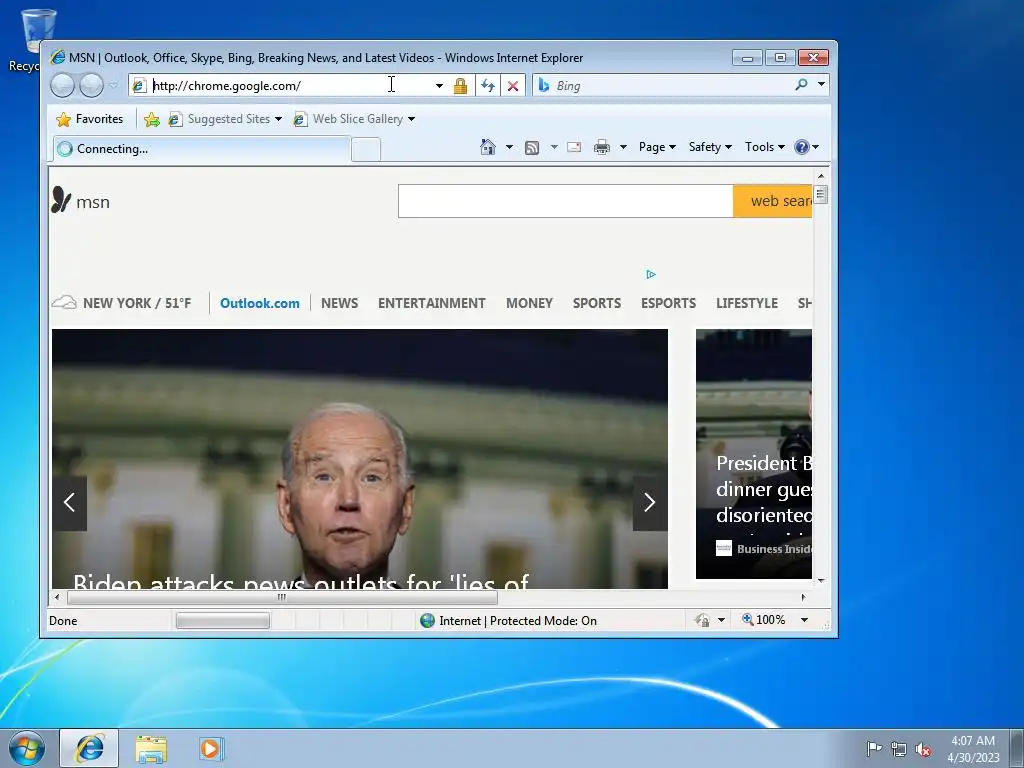Click the horizontal scrollbar right arrow
1024x768 pixels.
(803, 597)
